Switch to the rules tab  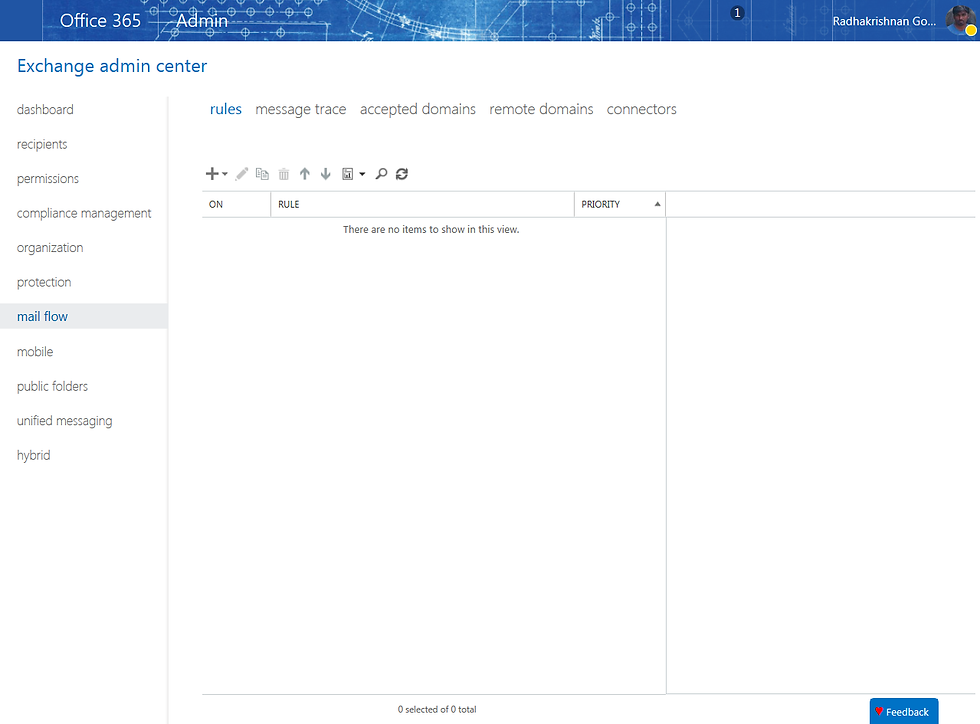(x=226, y=109)
